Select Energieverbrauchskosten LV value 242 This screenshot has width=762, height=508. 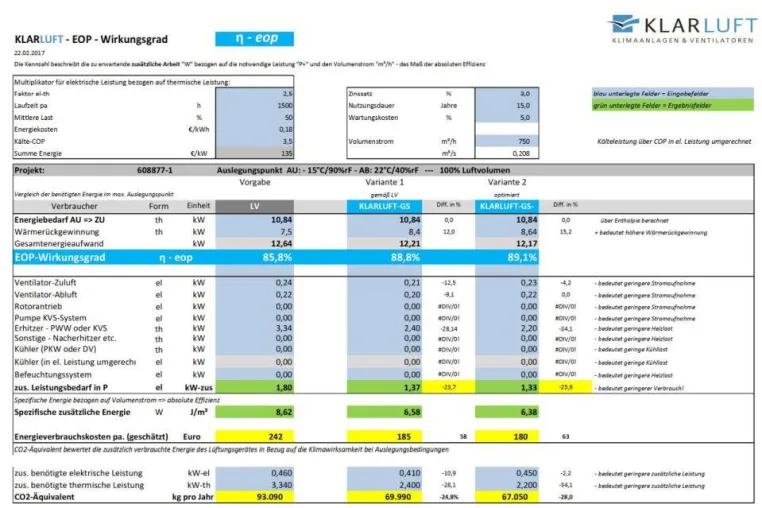[x=255, y=437]
